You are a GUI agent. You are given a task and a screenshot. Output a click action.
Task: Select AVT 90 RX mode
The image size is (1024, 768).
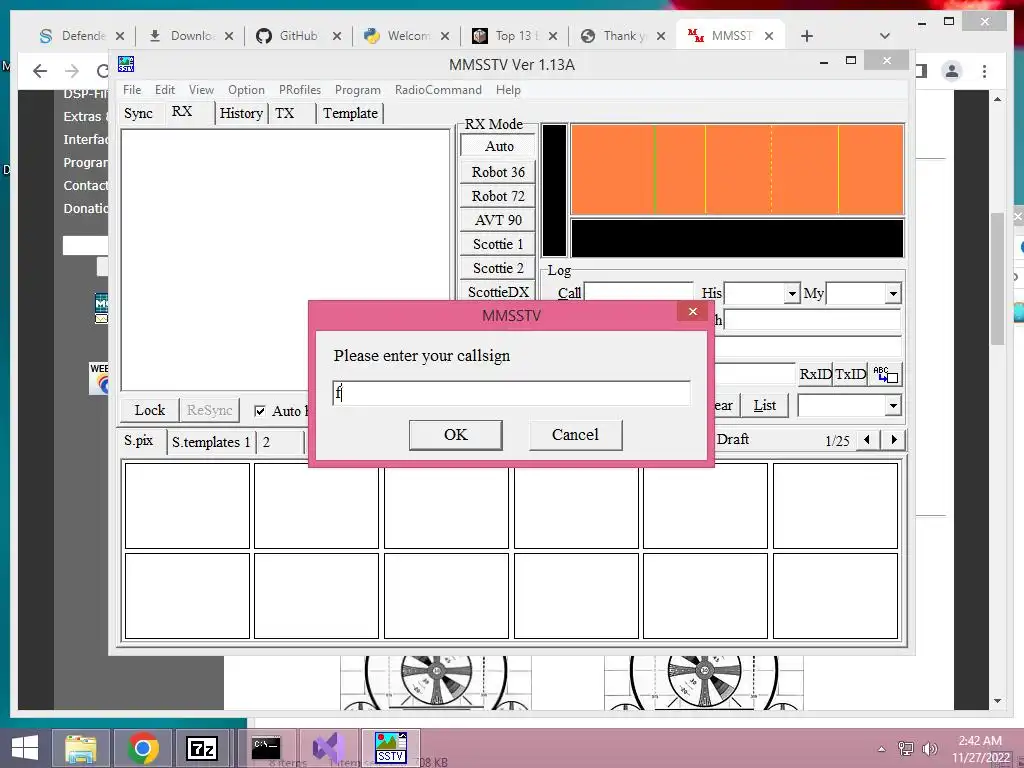(498, 220)
